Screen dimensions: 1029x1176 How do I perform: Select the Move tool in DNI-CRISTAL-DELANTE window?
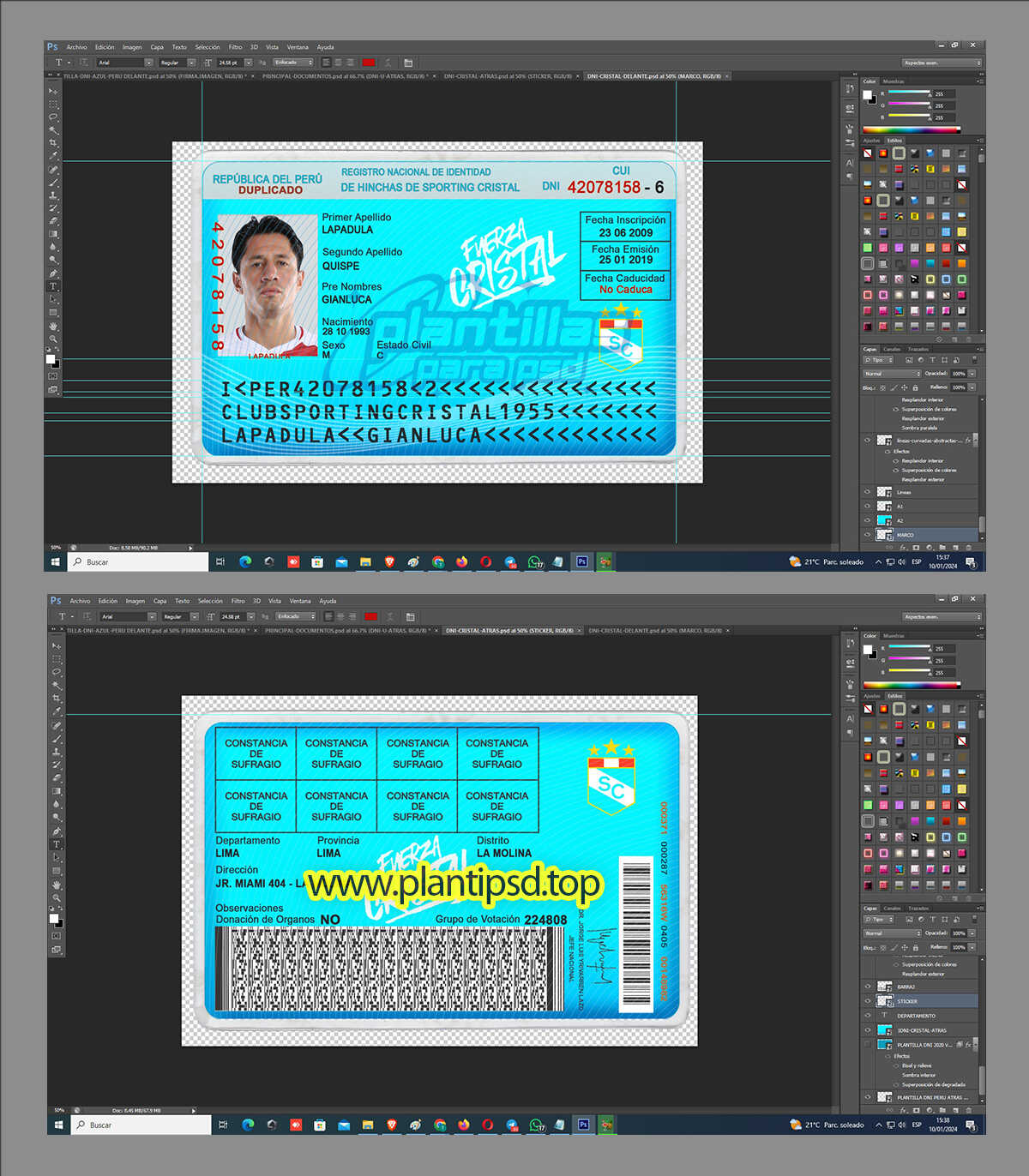(x=53, y=91)
